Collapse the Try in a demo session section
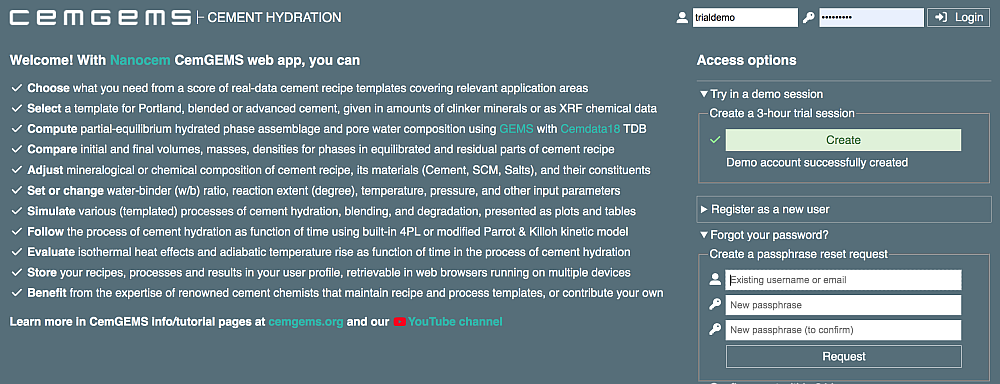The height and width of the screenshot is (384, 1000). [761, 94]
